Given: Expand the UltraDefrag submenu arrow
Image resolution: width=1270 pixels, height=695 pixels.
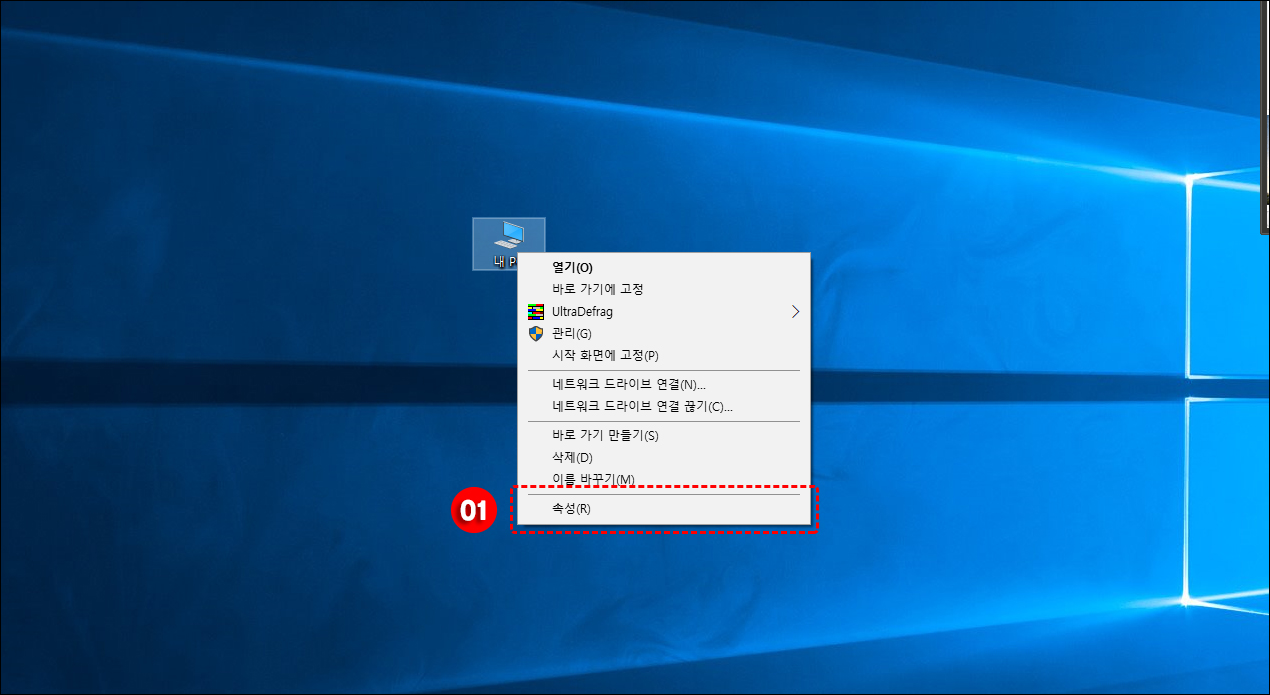Looking at the screenshot, I should (795, 311).
